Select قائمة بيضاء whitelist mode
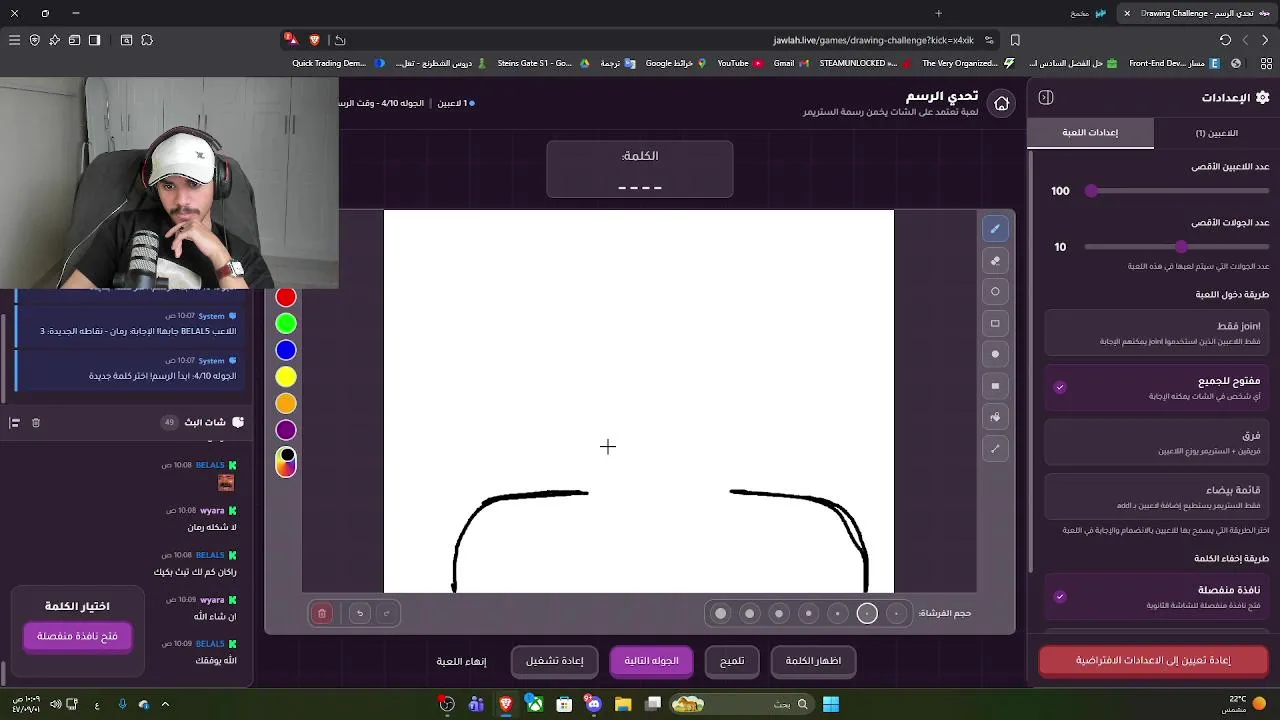This screenshot has width=1280, height=720. (1157, 497)
